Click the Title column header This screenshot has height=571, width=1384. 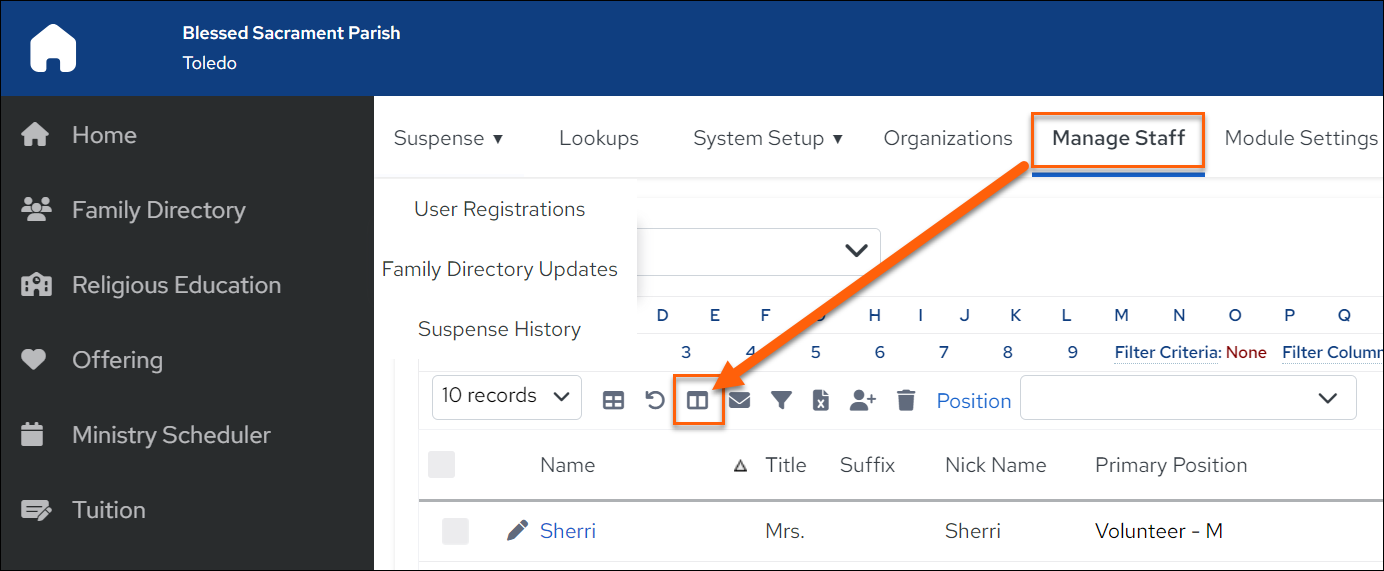coord(786,465)
